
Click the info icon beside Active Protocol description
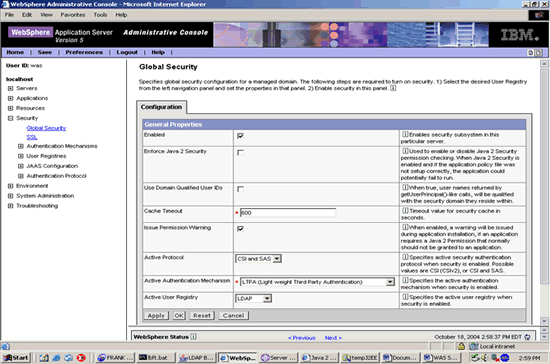[405, 257]
